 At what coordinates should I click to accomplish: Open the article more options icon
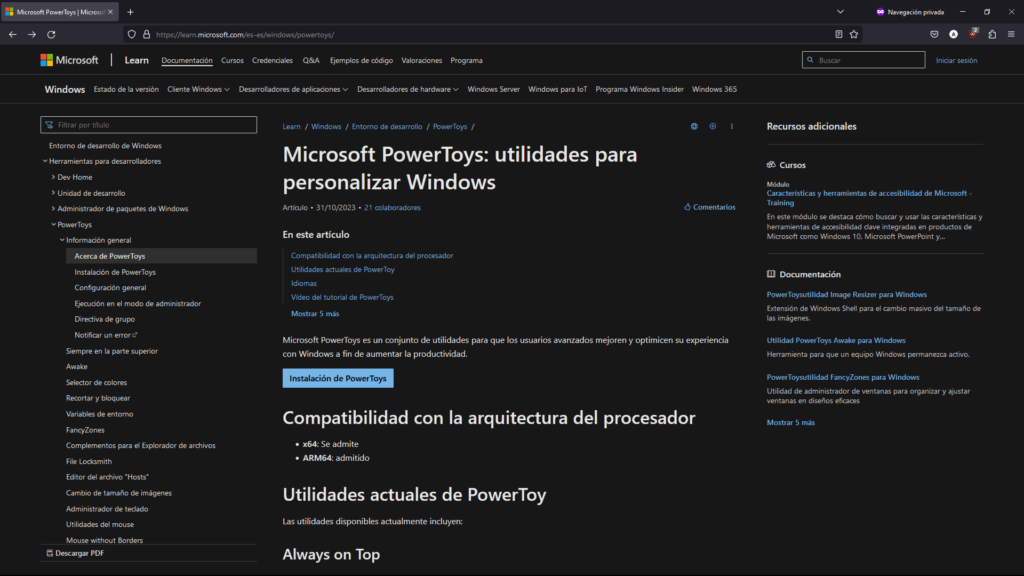pos(731,127)
